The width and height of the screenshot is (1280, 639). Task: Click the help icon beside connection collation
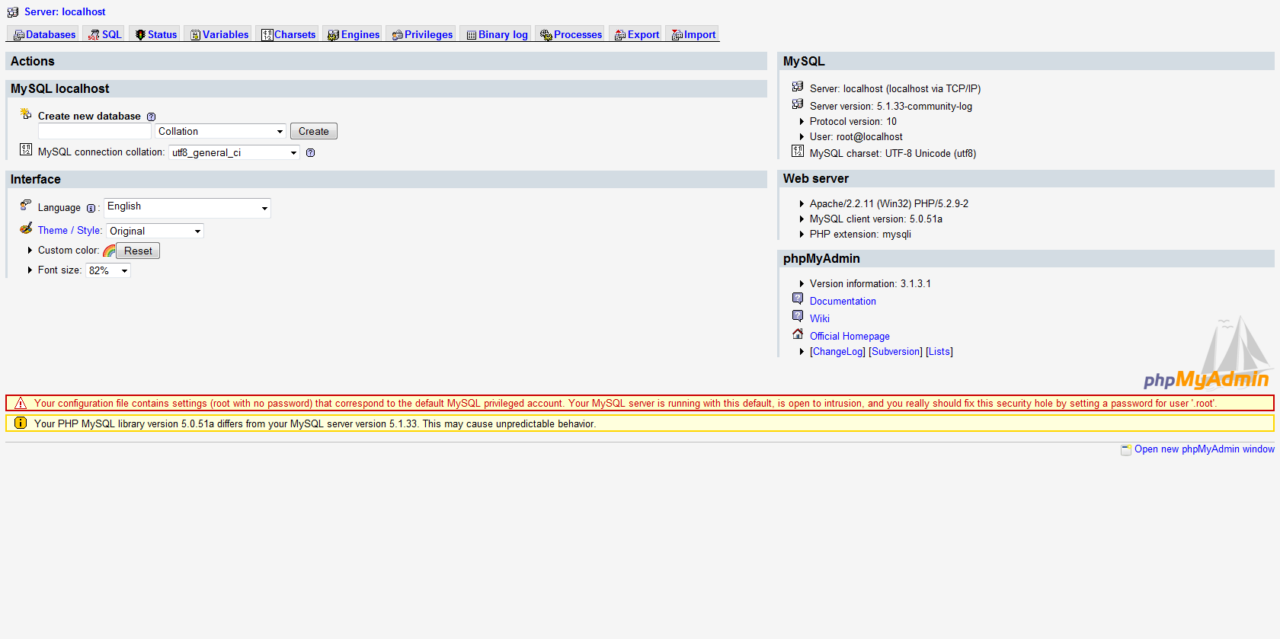pos(310,153)
